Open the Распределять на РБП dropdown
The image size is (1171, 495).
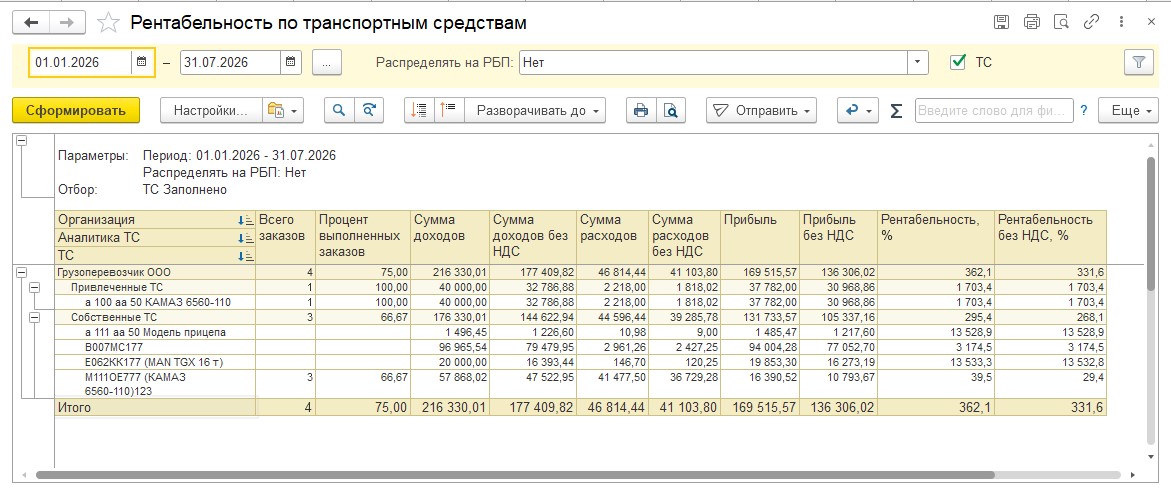[x=918, y=63]
